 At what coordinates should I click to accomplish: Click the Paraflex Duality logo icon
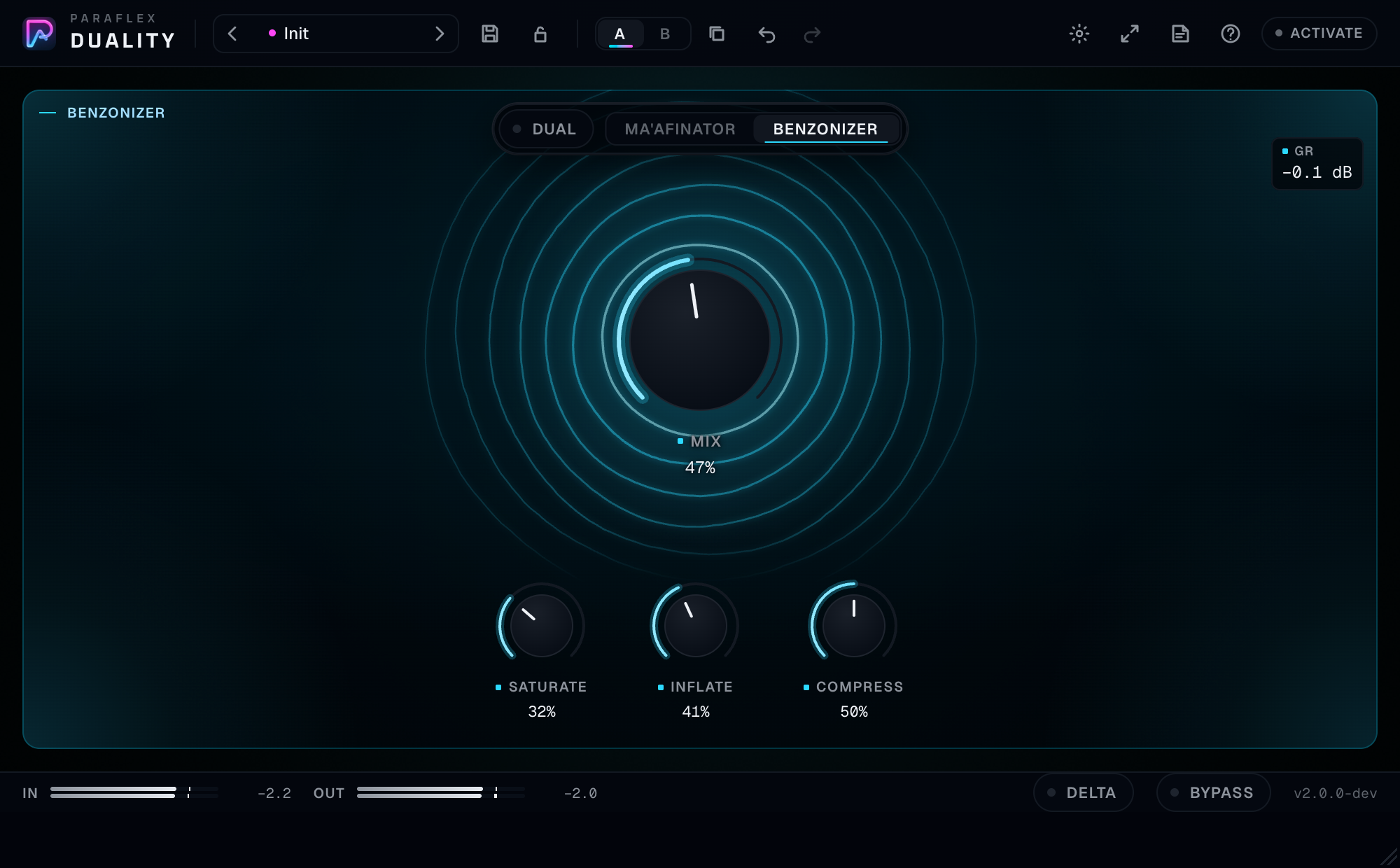coord(39,33)
